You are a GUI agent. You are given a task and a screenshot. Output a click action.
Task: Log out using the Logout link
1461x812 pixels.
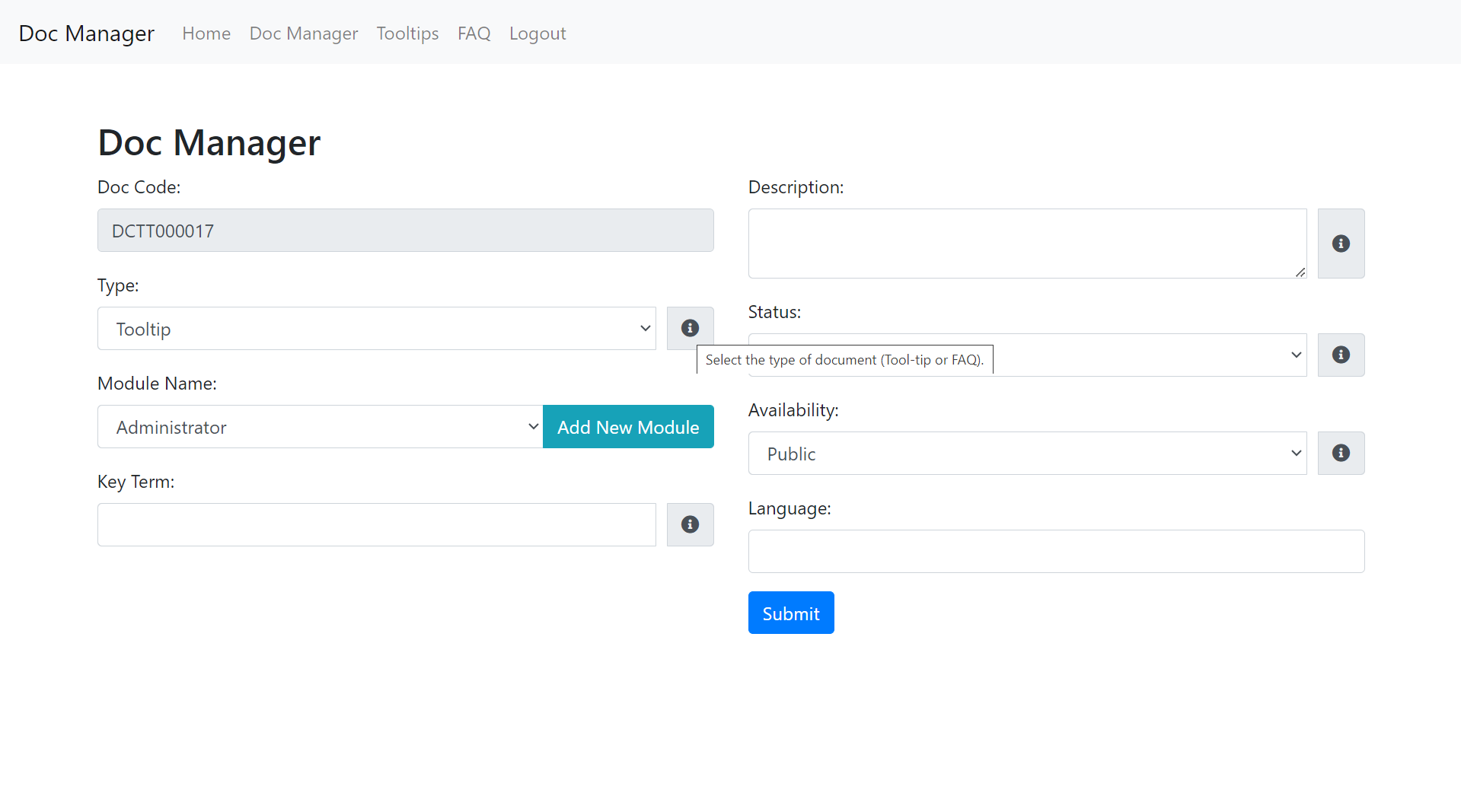coord(538,33)
